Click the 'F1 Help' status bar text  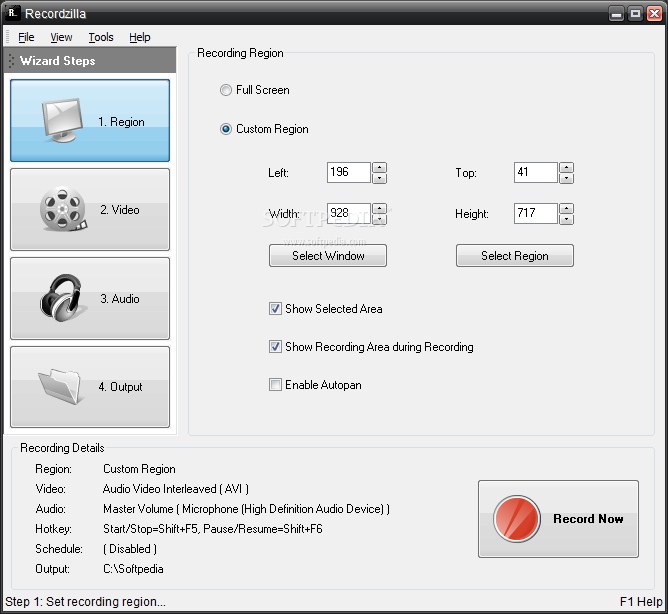point(641,602)
